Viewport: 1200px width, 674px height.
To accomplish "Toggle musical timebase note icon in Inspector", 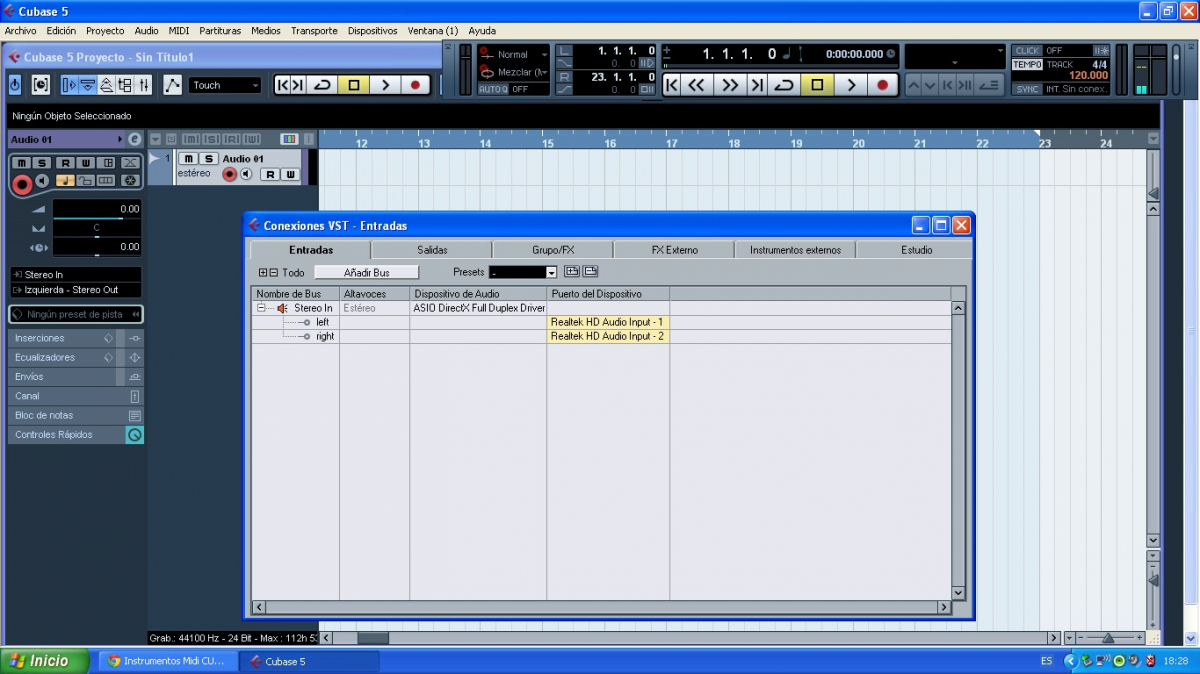I will [x=65, y=181].
